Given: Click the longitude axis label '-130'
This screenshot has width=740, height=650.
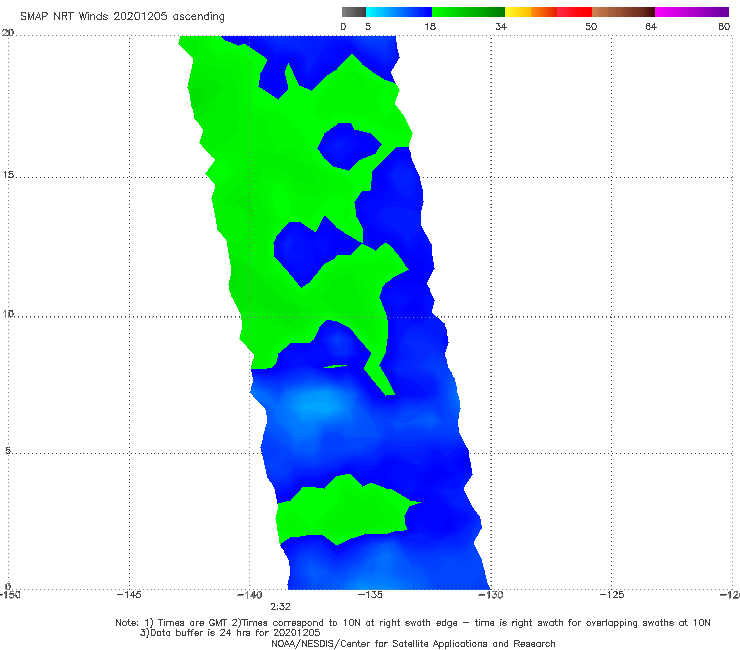Looking at the screenshot, I should pos(491,594).
